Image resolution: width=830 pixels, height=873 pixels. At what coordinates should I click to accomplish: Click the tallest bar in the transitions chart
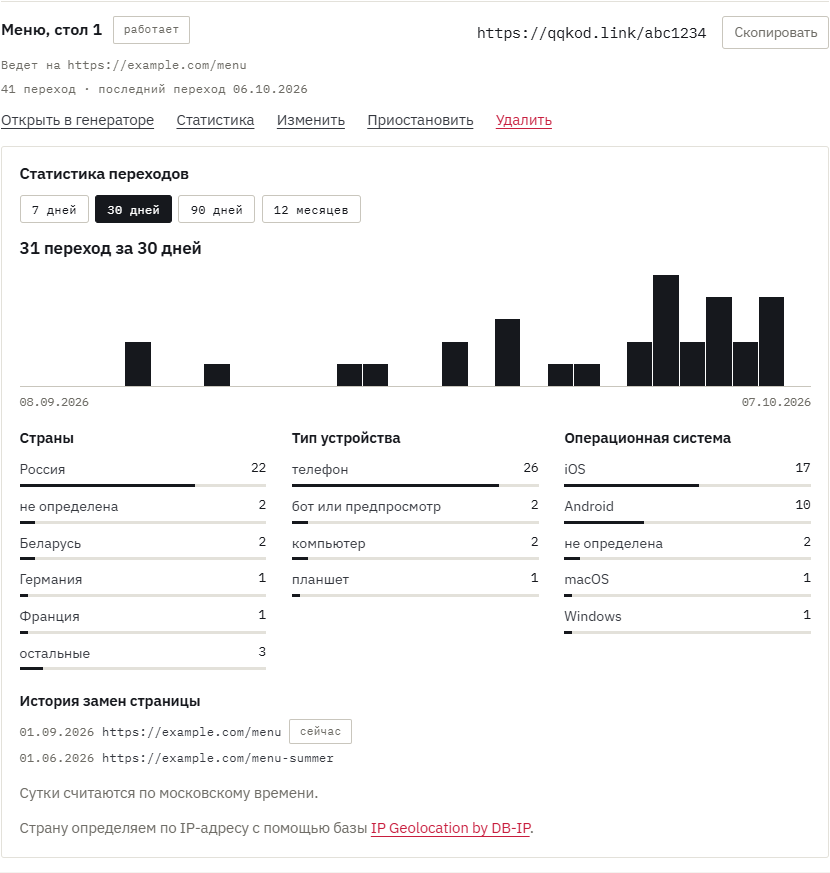[x=666, y=331]
